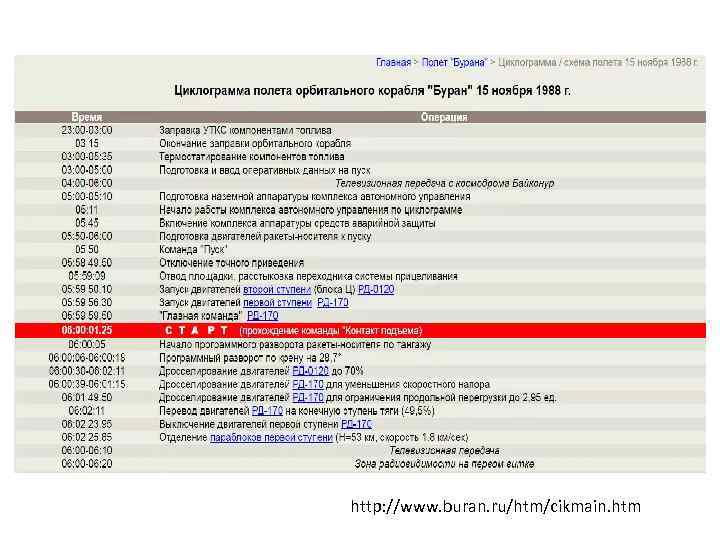720x540 pixels.
Task: Open РД-170 link in скоростного напора row
Action: 308,384
